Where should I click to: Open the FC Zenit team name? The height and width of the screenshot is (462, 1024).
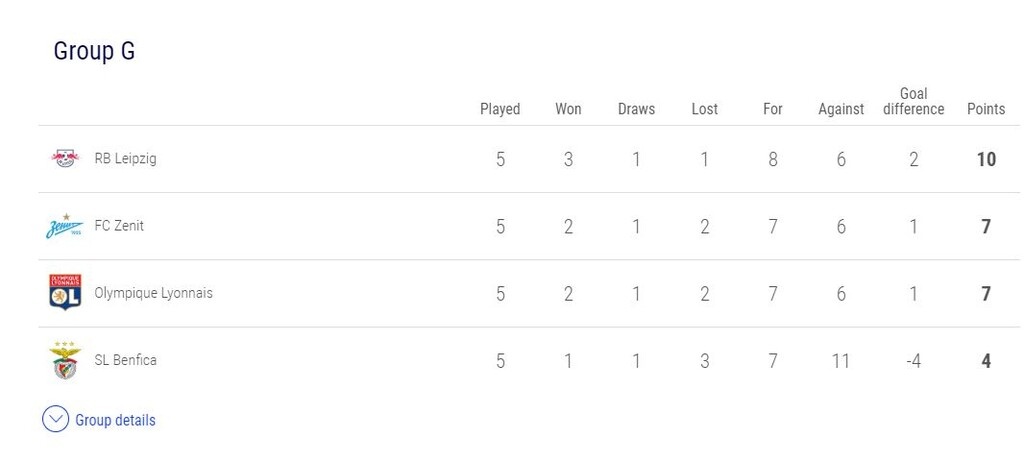pos(119,226)
